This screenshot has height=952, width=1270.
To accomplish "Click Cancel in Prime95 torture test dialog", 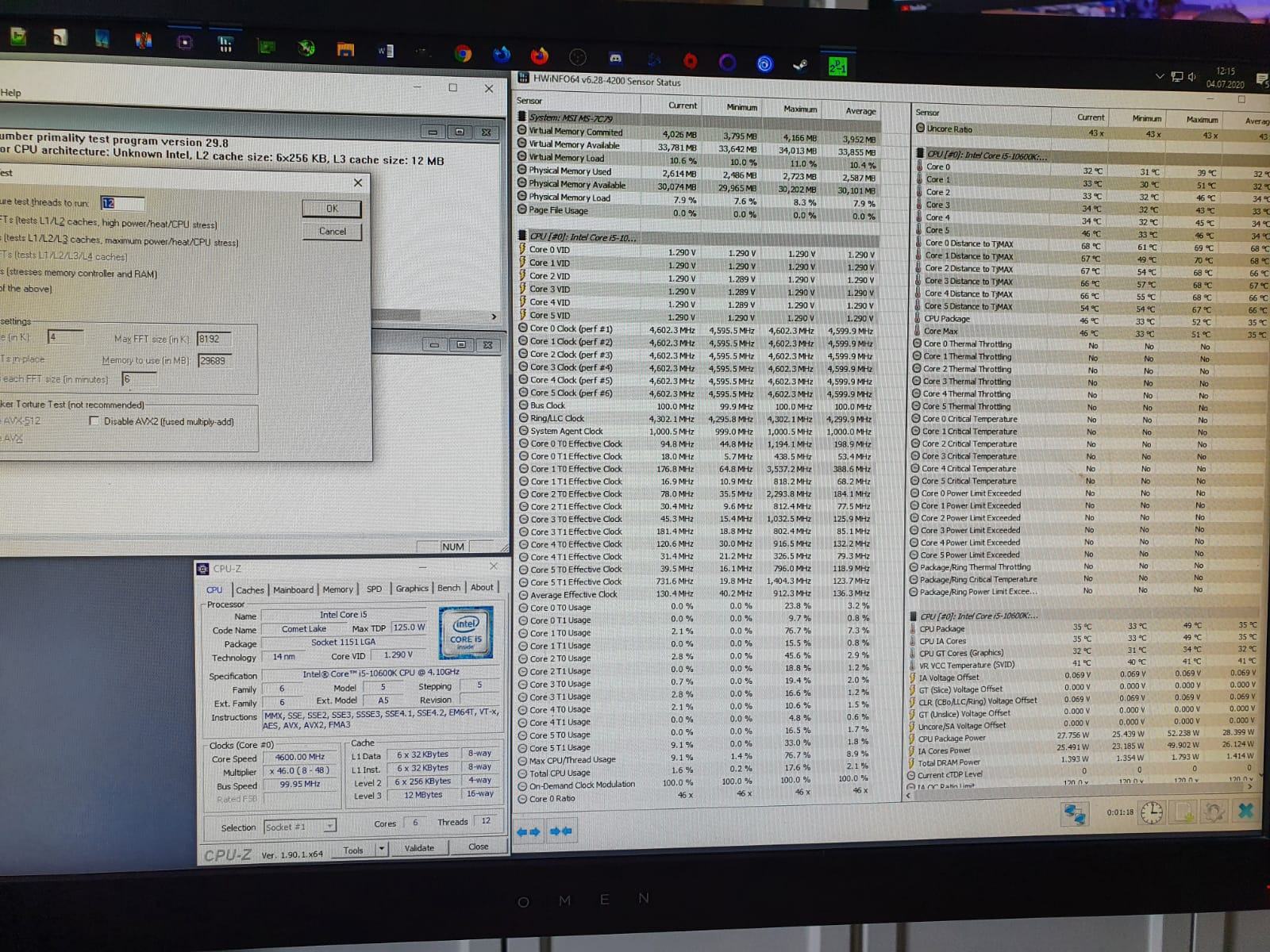I will (x=333, y=232).
